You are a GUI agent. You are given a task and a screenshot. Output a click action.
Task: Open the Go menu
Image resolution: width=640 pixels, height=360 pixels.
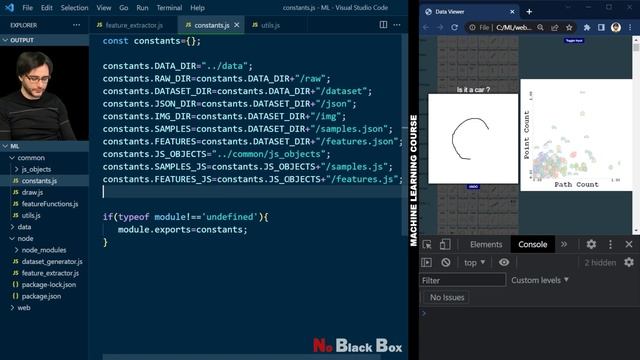(124, 8)
